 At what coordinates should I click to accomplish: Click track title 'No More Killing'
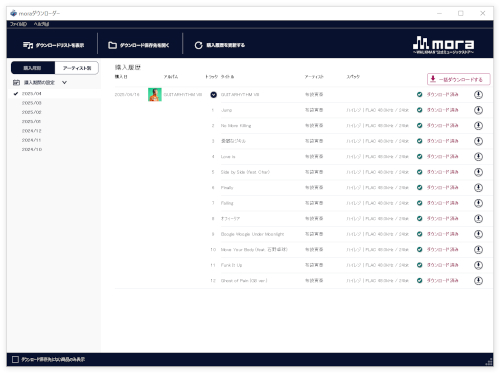click(236, 126)
